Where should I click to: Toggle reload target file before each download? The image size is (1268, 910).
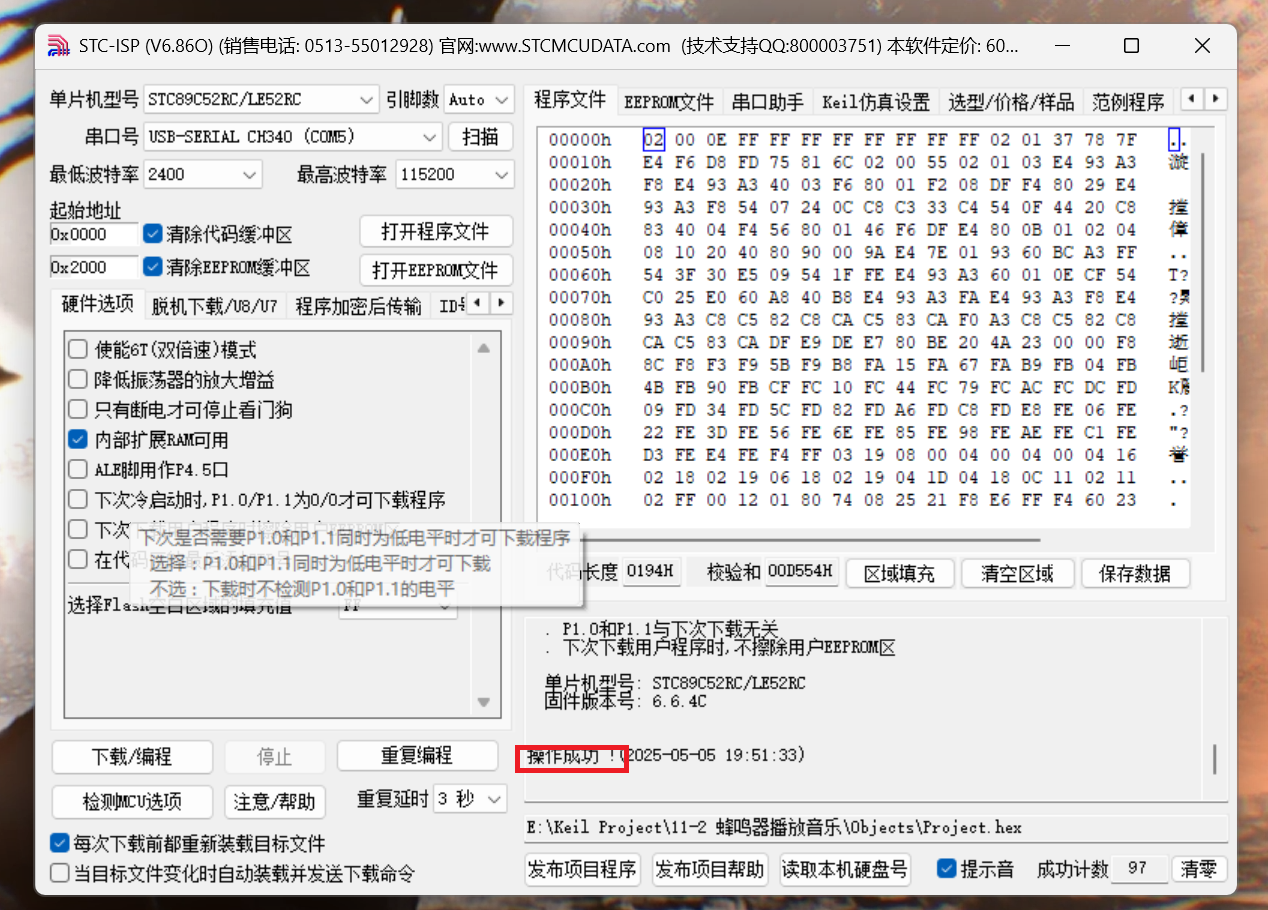[x=60, y=844]
